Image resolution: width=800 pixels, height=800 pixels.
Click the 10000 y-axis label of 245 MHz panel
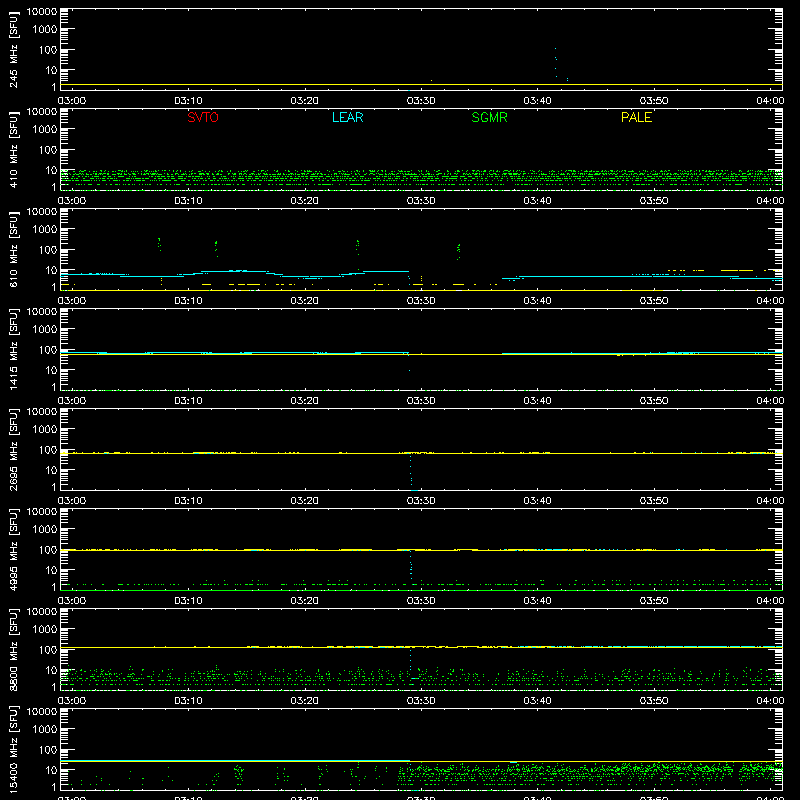coord(42,12)
